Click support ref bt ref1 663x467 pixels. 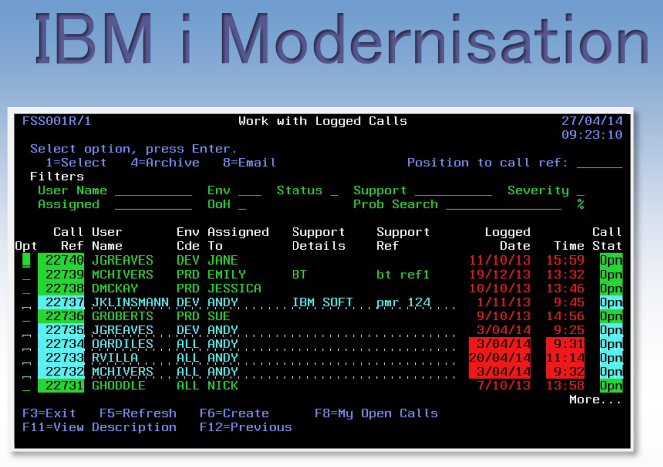[403, 275]
